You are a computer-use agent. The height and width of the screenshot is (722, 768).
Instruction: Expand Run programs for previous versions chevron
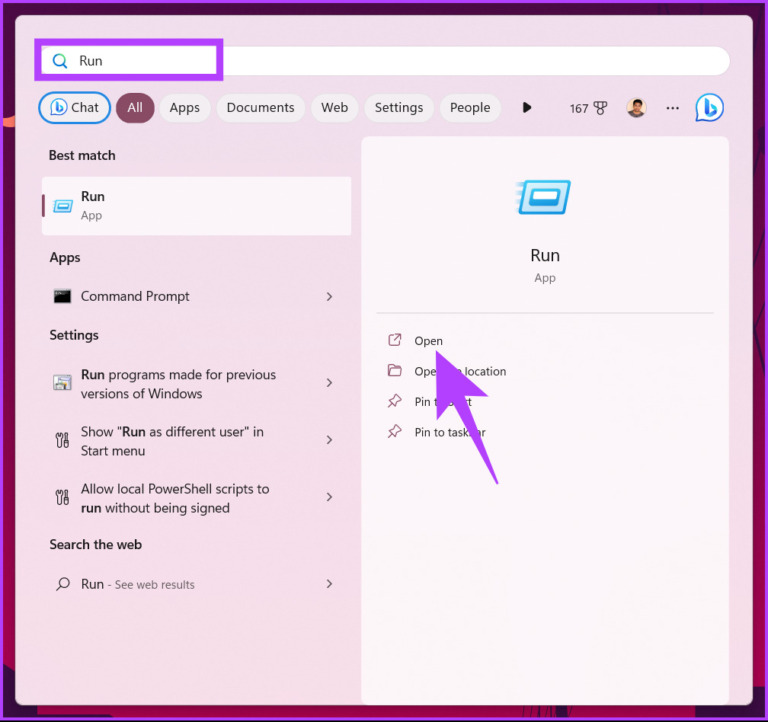[x=329, y=383]
